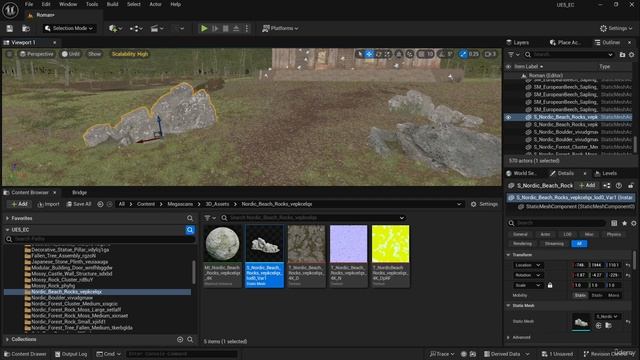Open the Actor menu

(155, 4)
